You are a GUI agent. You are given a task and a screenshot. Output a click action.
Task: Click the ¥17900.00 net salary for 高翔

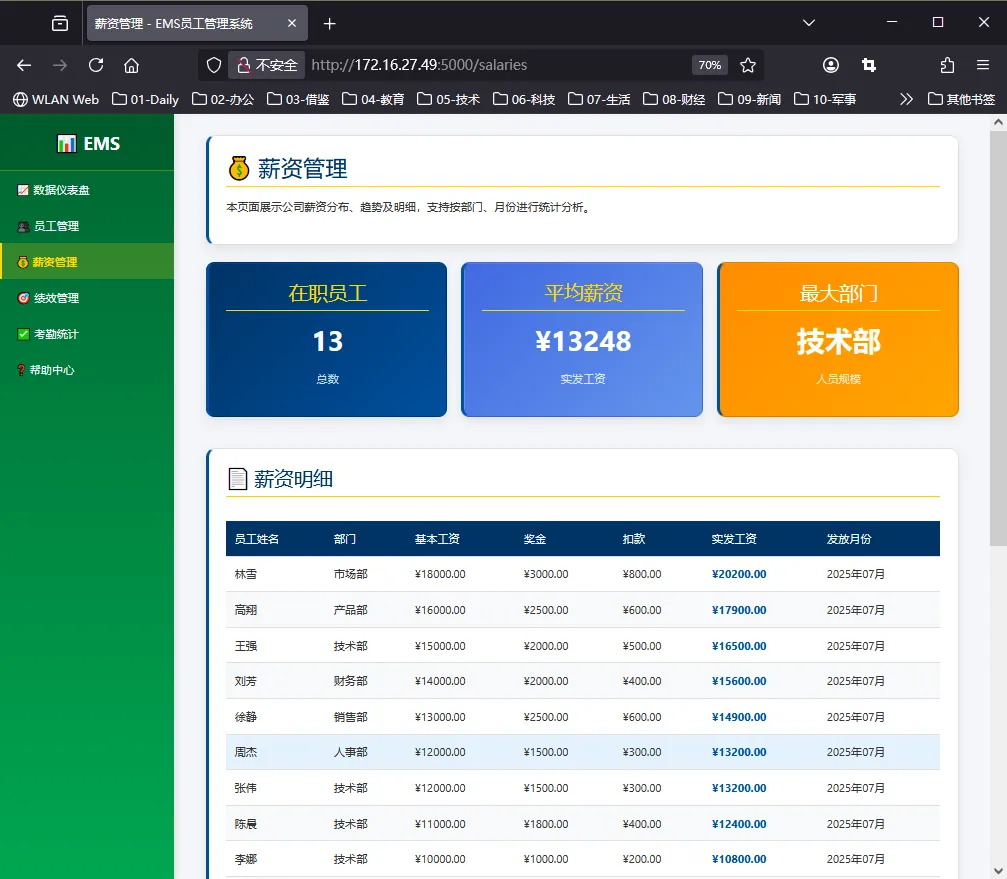point(739,610)
